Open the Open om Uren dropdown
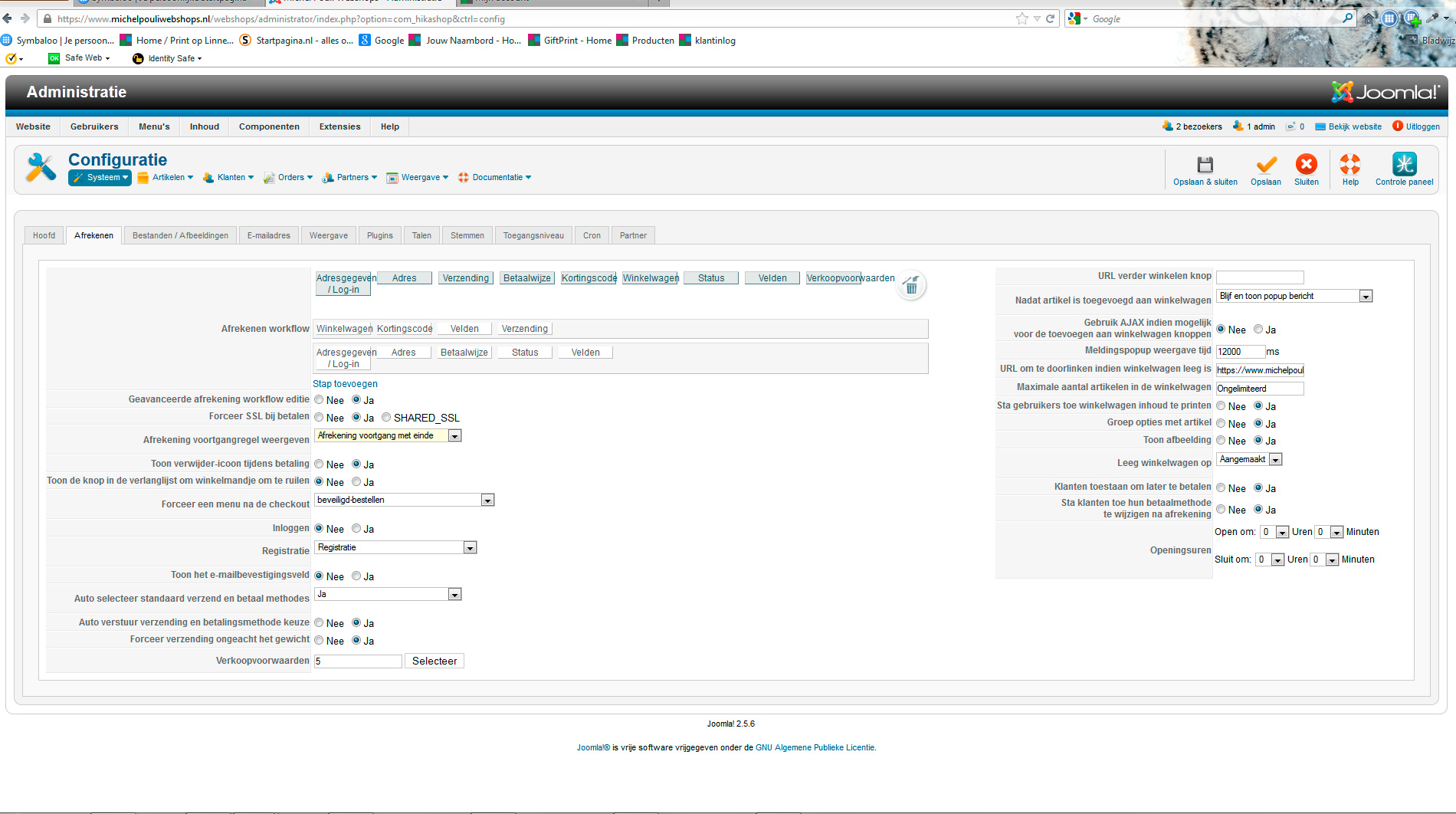The image size is (1456, 814). point(1274,532)
